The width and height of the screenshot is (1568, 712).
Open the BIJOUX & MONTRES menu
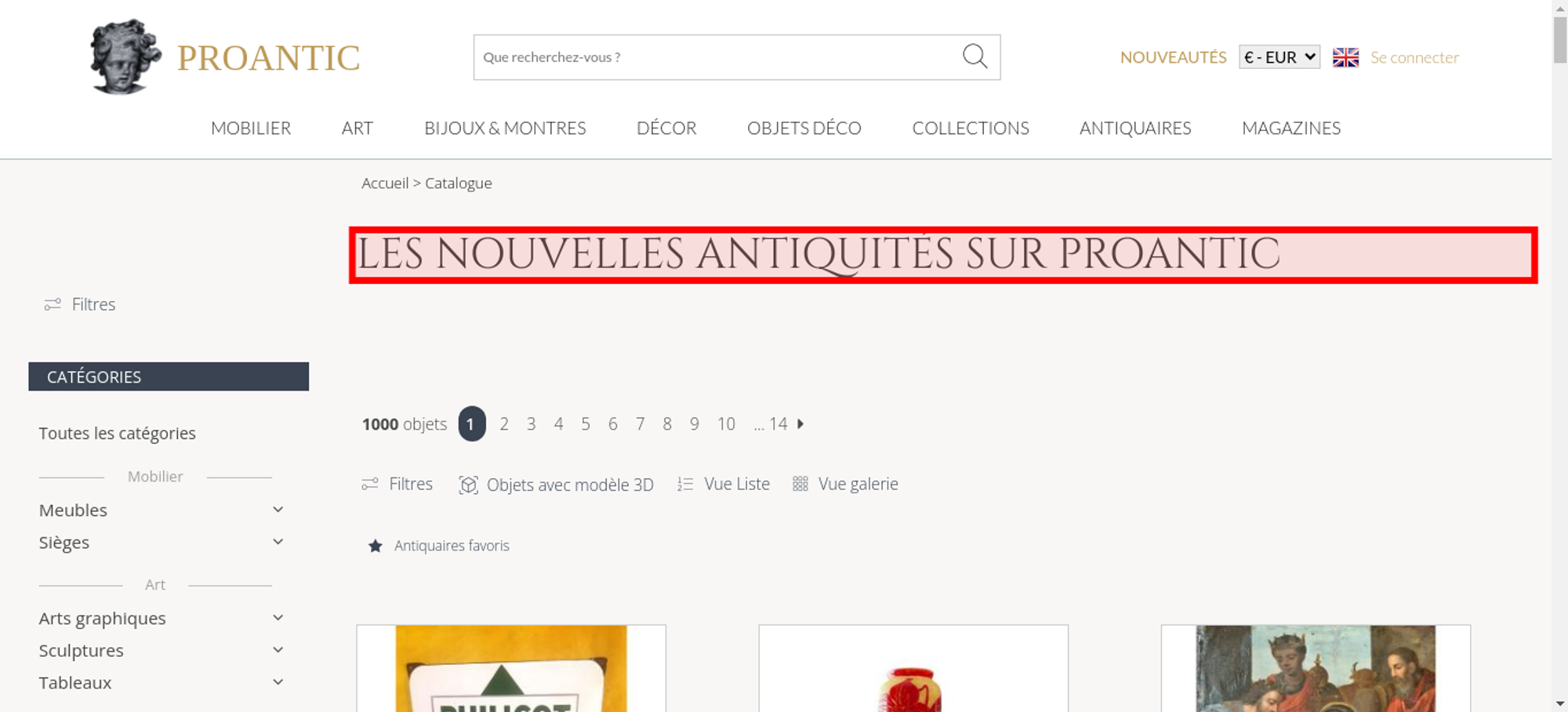pos(505,128)
